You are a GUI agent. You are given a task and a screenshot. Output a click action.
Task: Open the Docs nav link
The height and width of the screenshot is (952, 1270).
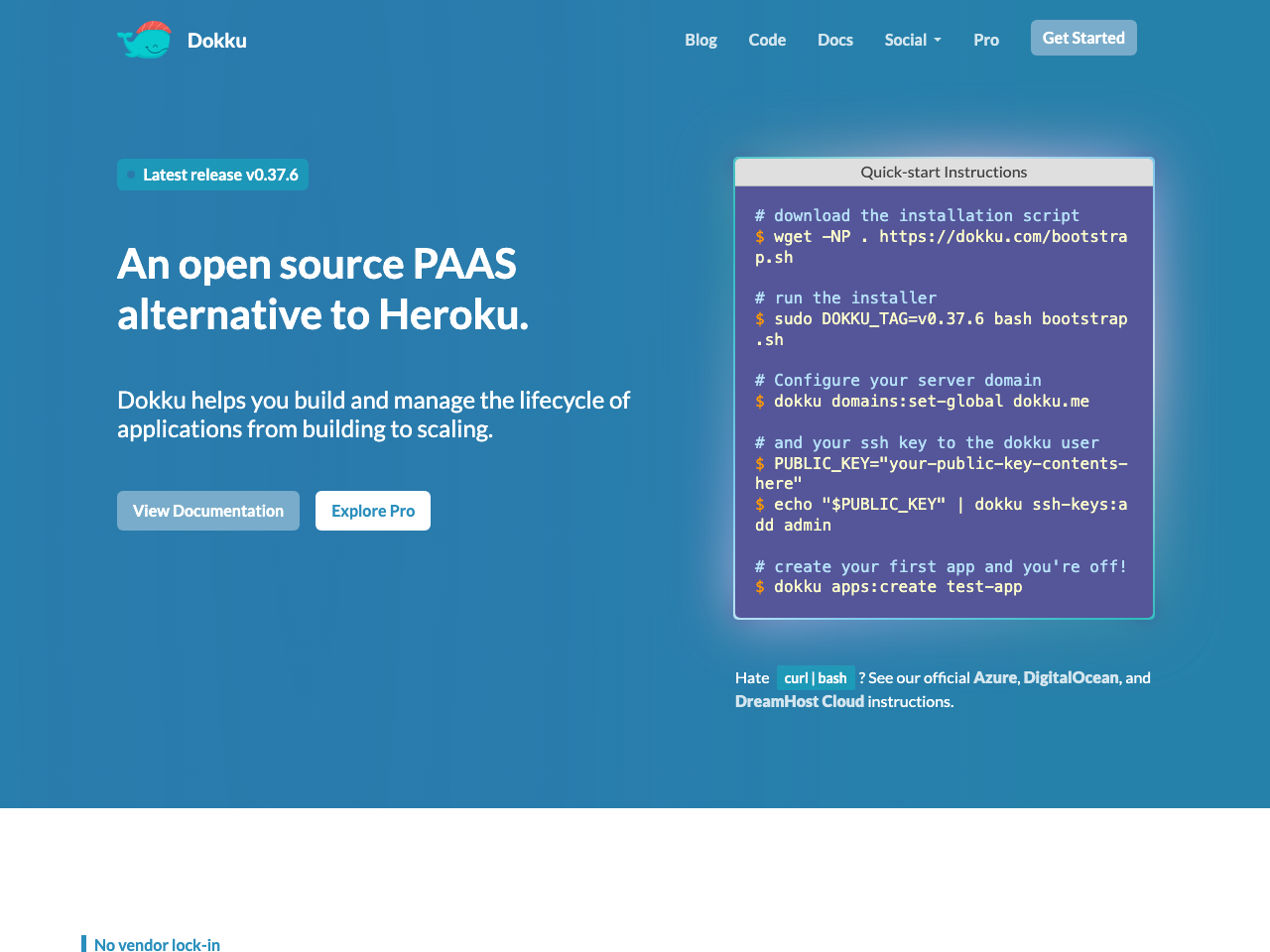click(835, 40)
